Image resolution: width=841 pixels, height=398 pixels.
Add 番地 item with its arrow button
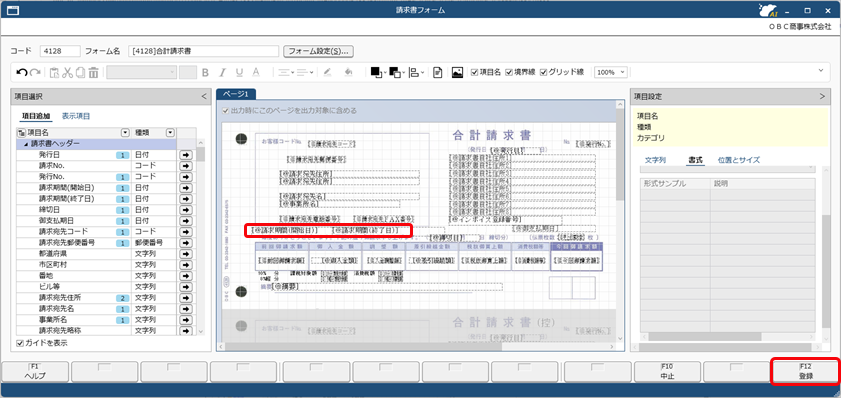tap(186, 276)
